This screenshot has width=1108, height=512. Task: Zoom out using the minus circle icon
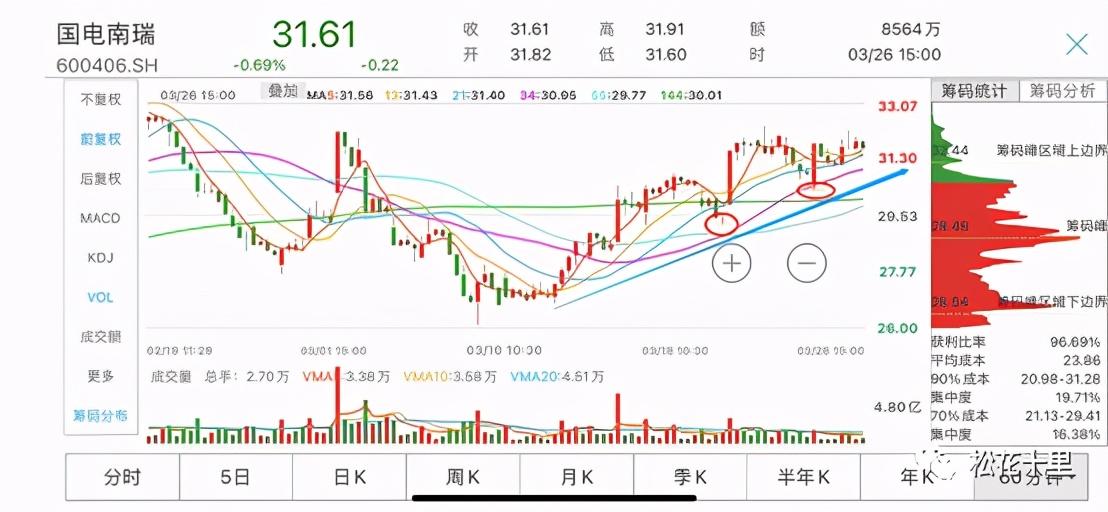pyautogui.click(x=806, y=263)
